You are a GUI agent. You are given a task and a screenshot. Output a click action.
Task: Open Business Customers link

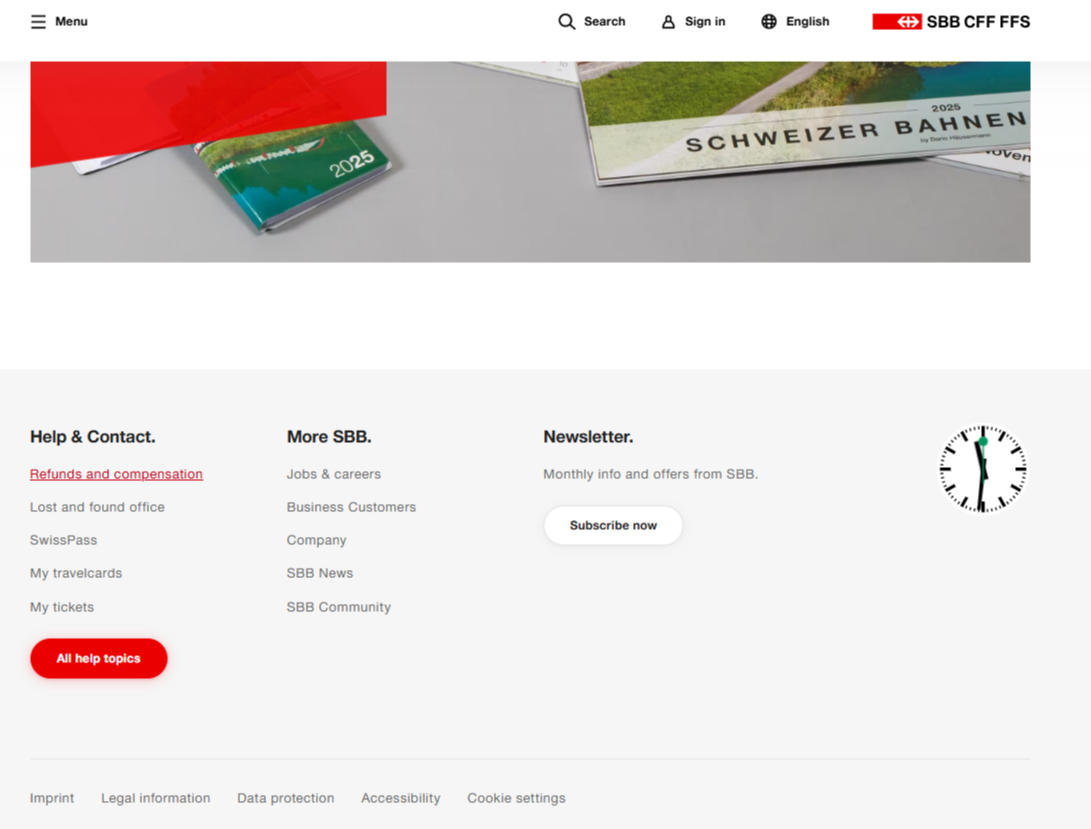click(x=351, y=507)
